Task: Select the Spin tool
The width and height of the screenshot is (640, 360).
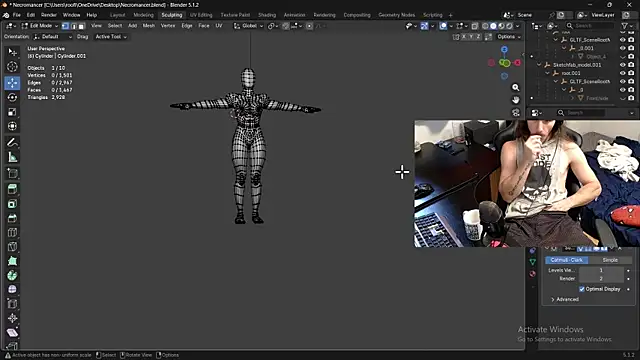Action: [x=12, y=275]
